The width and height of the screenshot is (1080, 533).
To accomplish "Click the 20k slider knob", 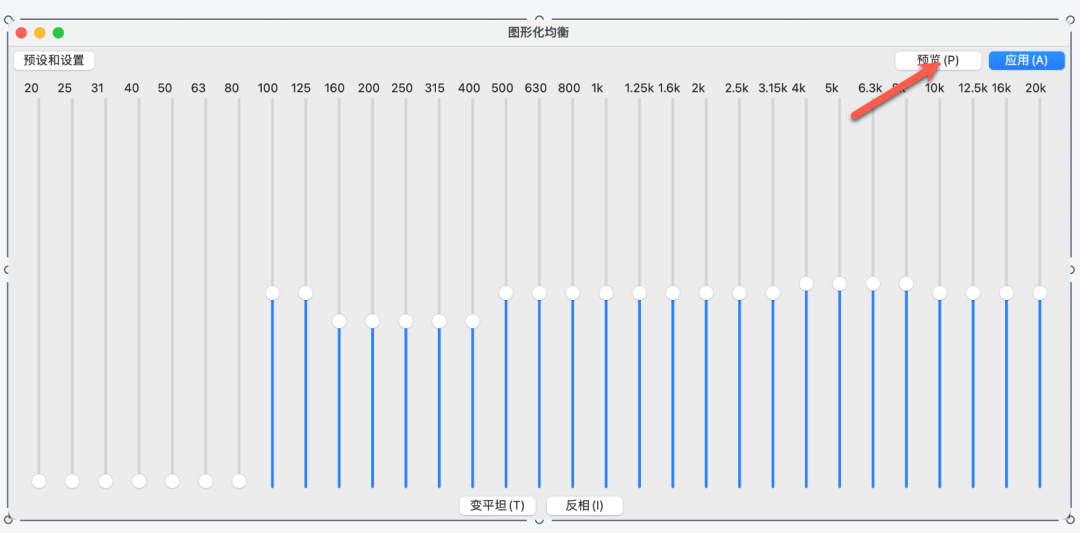I will [1039, 293].
